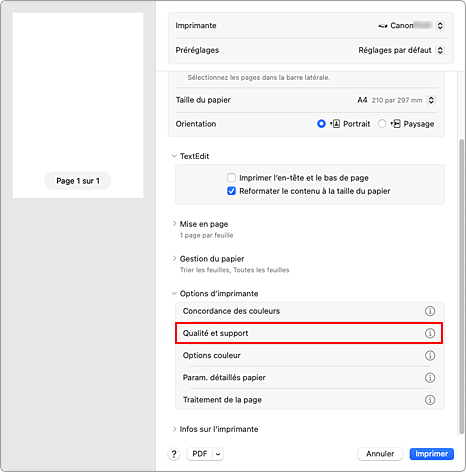This screenshot has width=466, height=472.
Task: Uncheck Reformater le contenu à la taille du papier
Action: point(231,191)
